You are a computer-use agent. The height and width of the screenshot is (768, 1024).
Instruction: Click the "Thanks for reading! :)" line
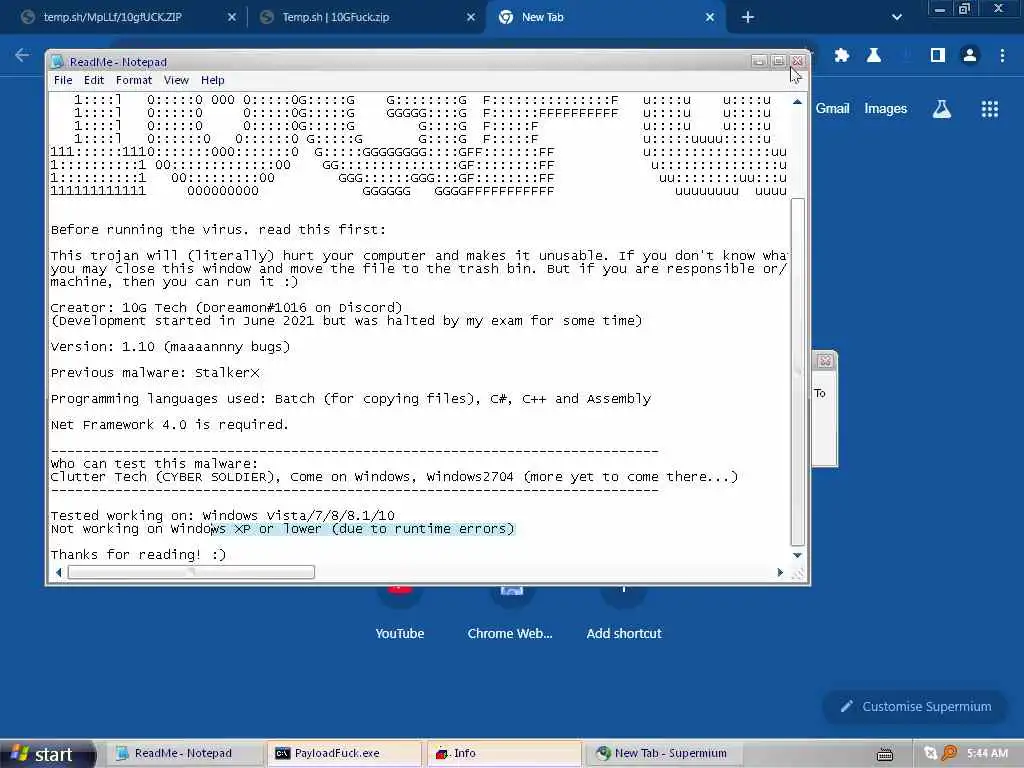coord(138,555)
